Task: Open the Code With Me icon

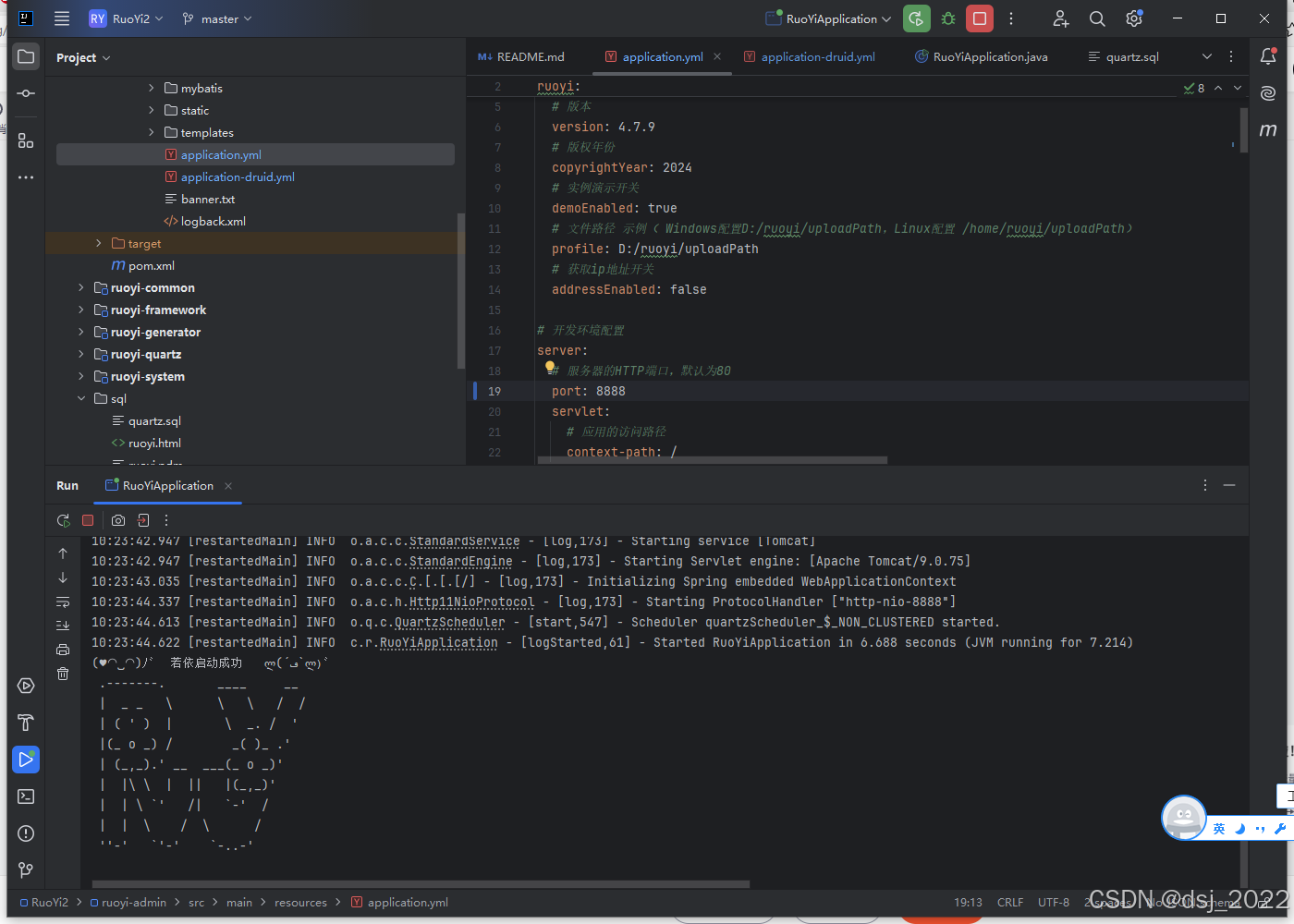Action: [x=1061, y=18]
